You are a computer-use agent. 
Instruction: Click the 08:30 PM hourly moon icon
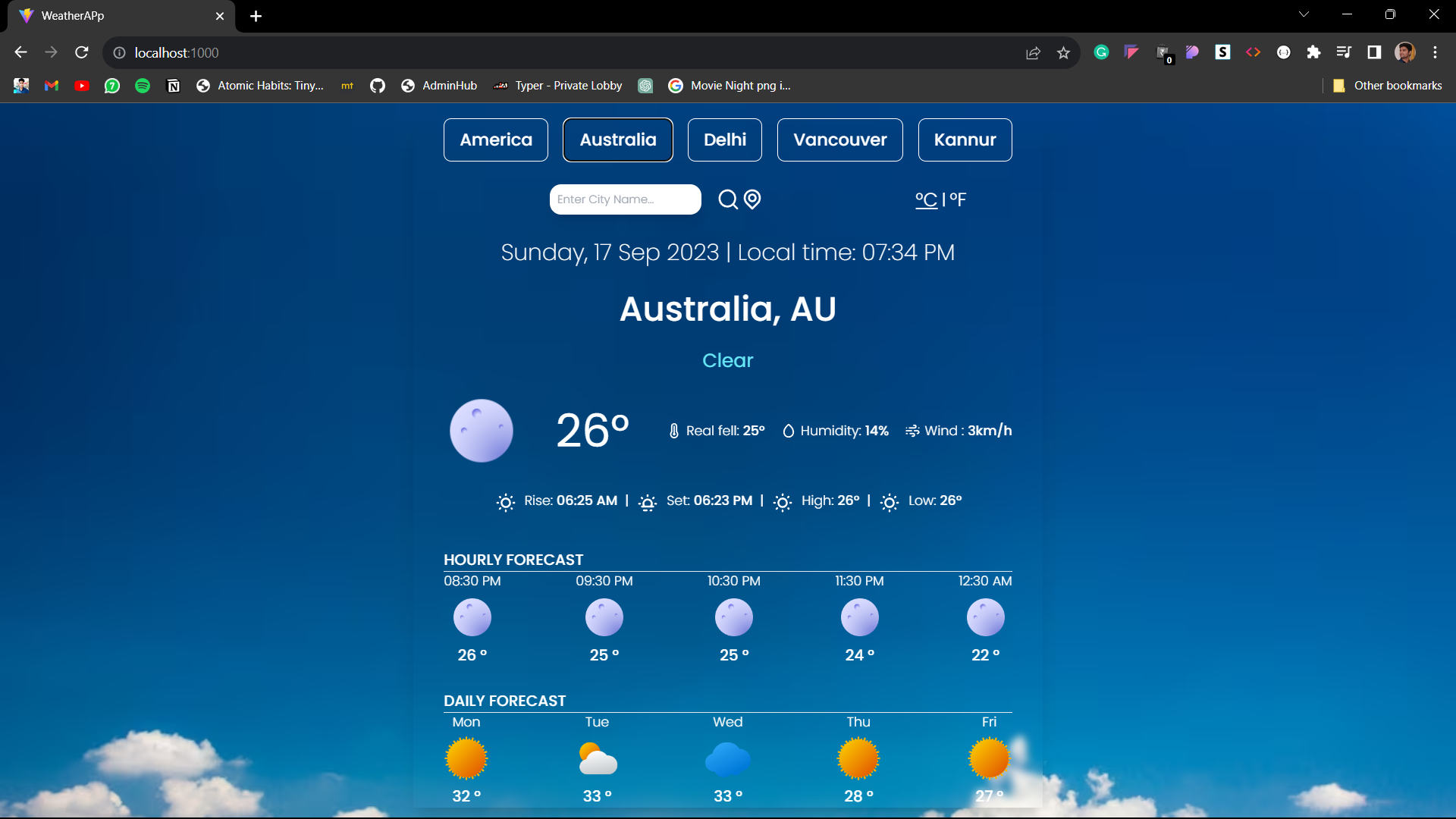tap(472, 617)
